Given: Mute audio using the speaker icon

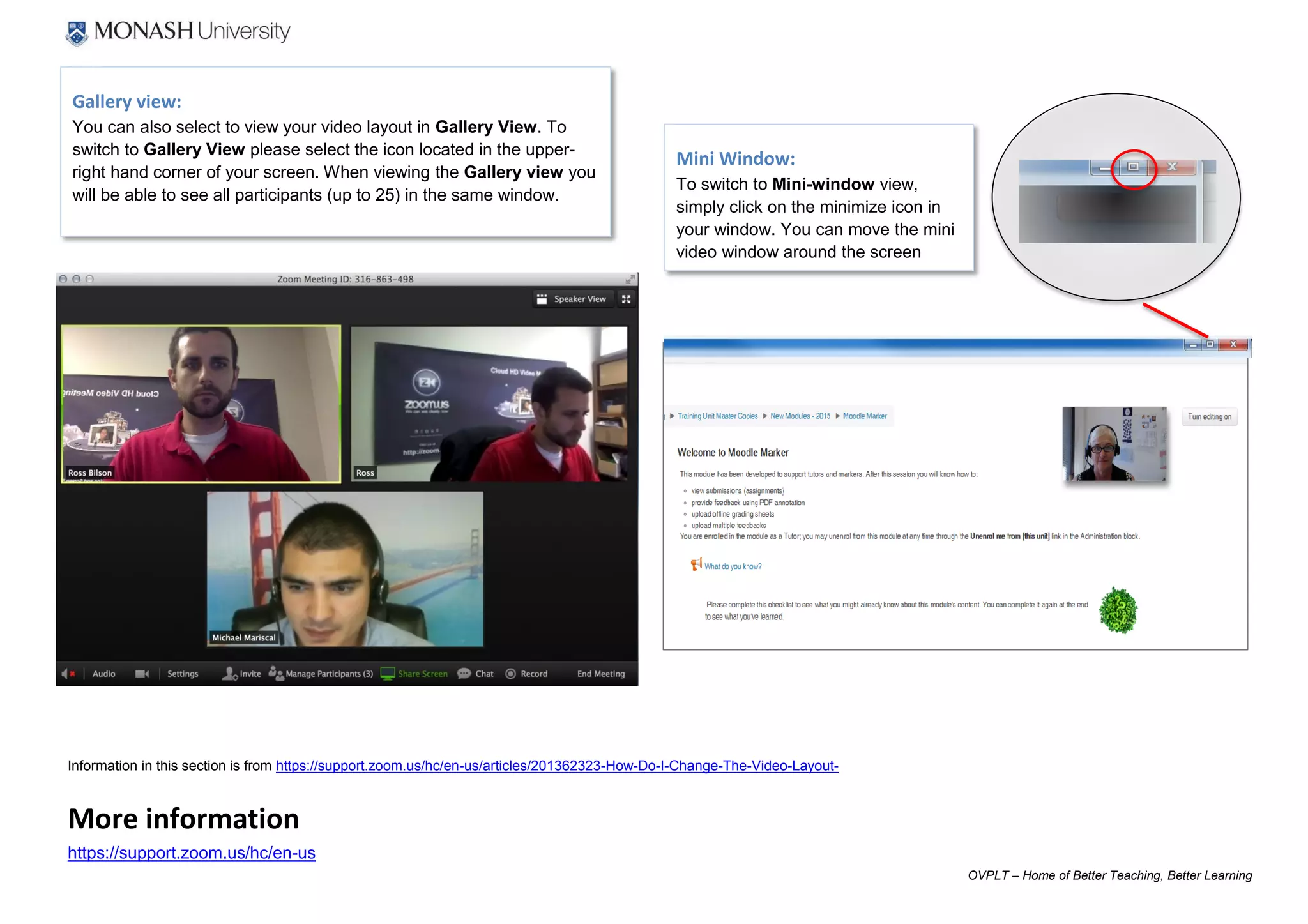Looking at the screenshot, I should [x=68, y=674].
